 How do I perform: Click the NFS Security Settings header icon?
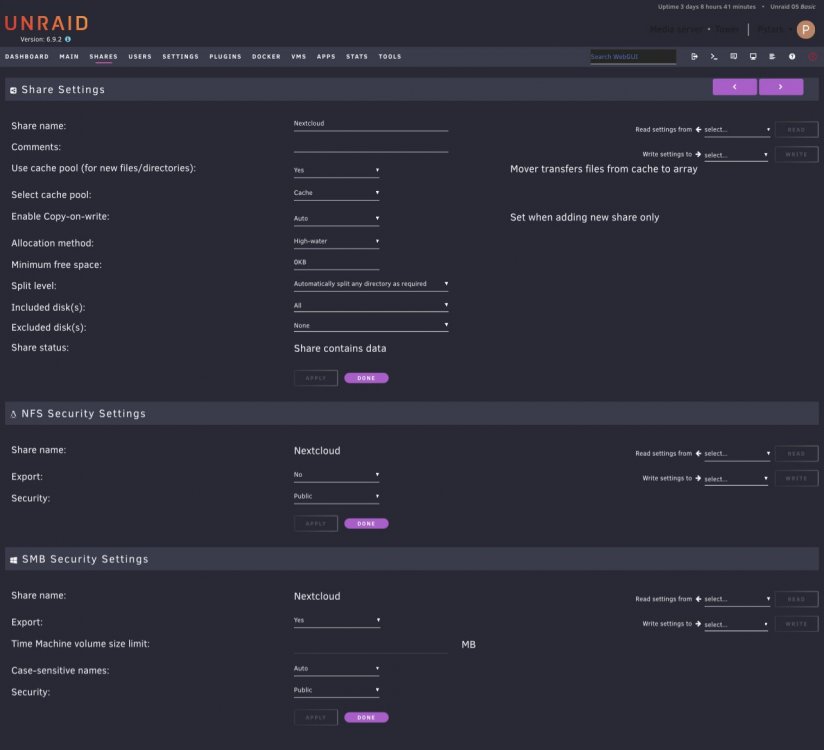click(13, 414)
